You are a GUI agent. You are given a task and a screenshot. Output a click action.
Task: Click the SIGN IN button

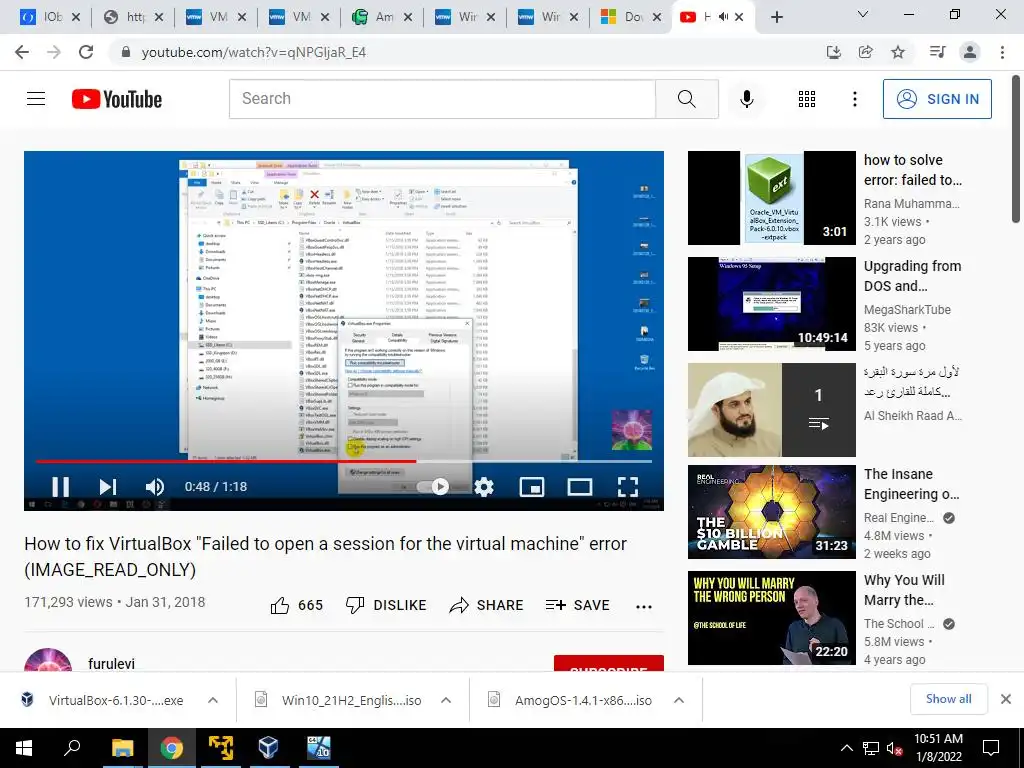[936, 99]
